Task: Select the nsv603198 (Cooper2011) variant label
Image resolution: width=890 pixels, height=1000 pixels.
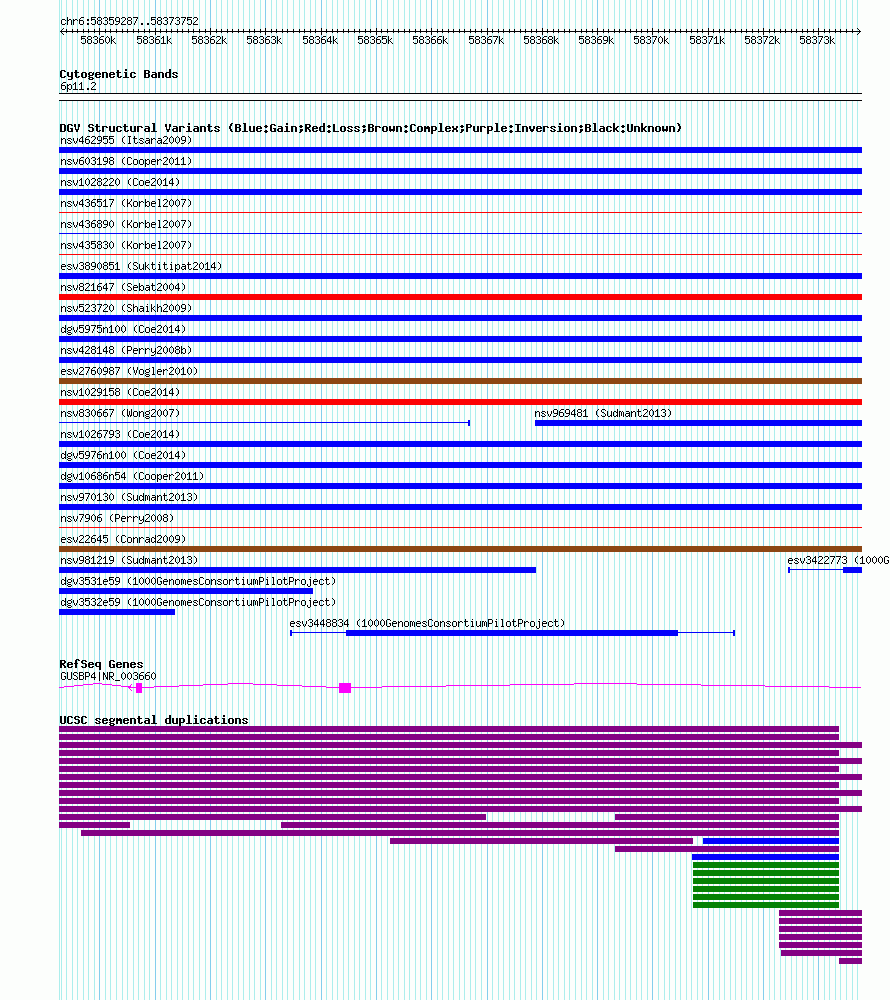Action: point(126,161)
